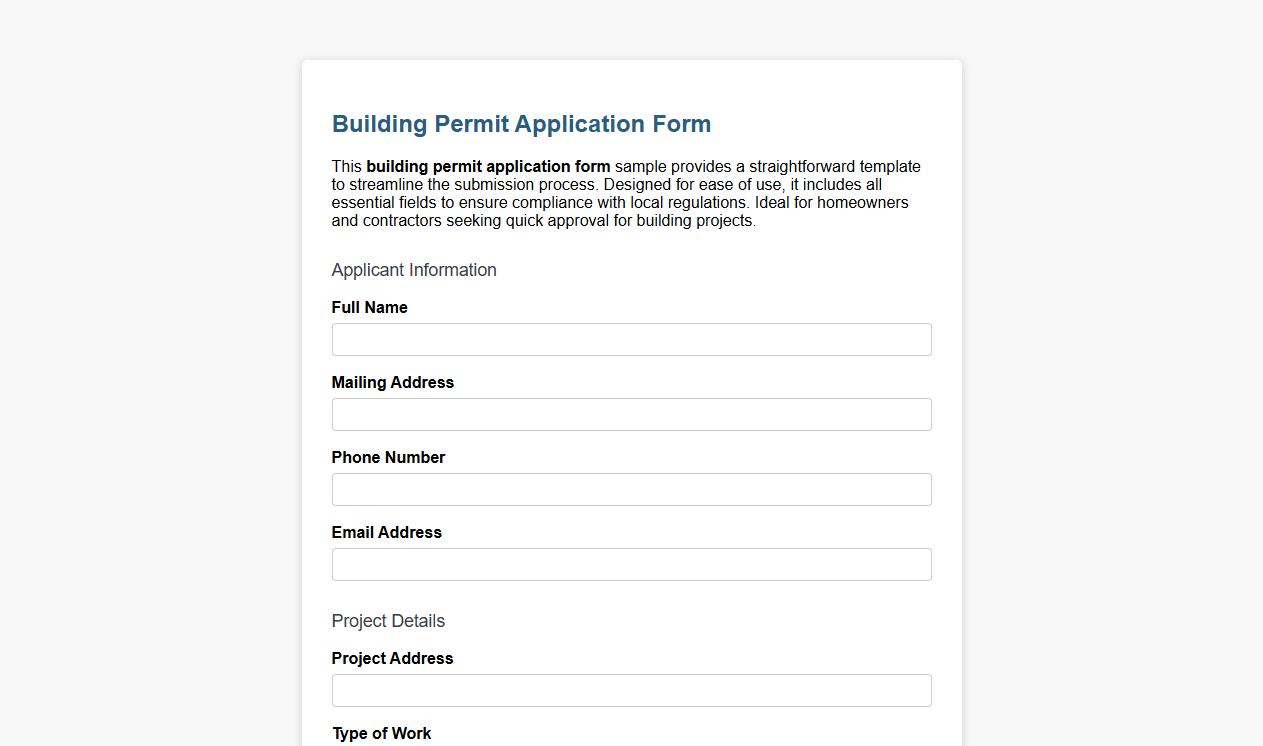Click the Phone Number input field

click(x=631, y=489)
